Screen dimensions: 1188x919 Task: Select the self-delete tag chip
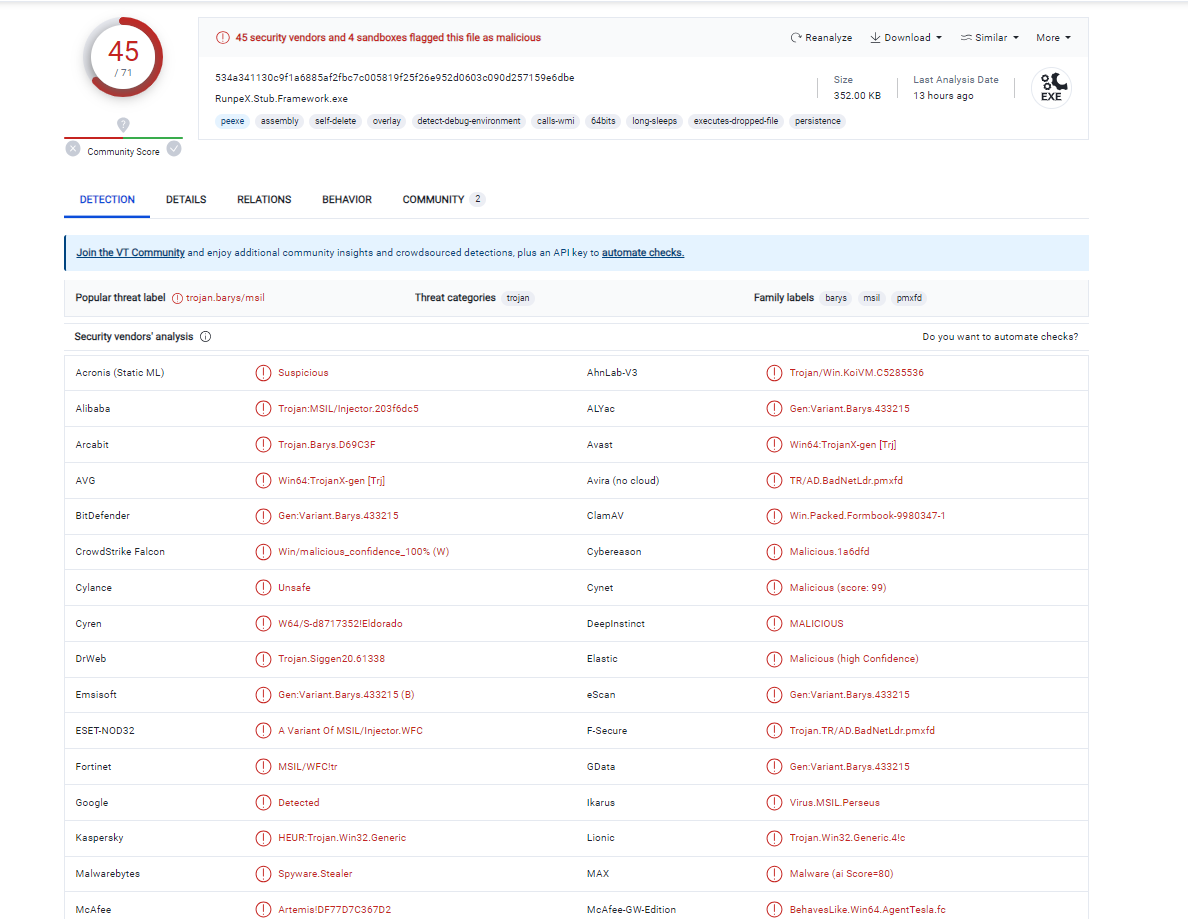(335, 121)
